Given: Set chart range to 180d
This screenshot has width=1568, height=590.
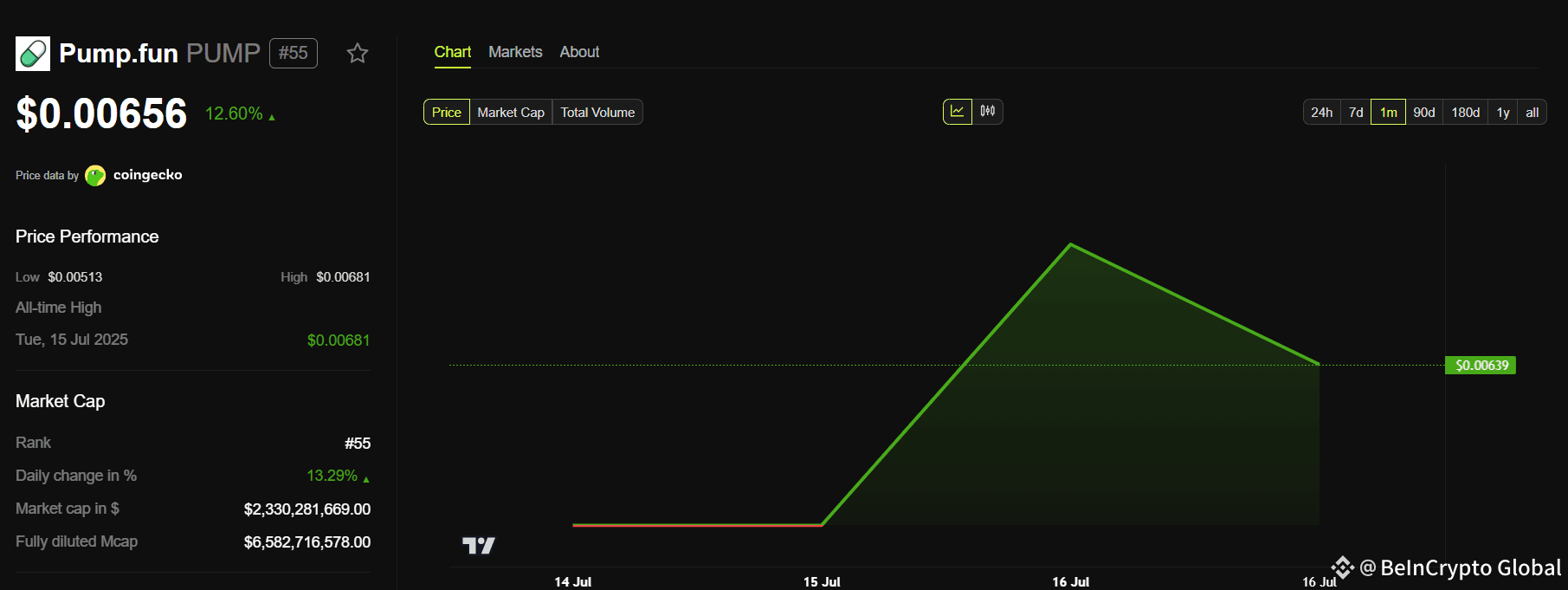Looking at the screenshot, I should click(1466, 112).
